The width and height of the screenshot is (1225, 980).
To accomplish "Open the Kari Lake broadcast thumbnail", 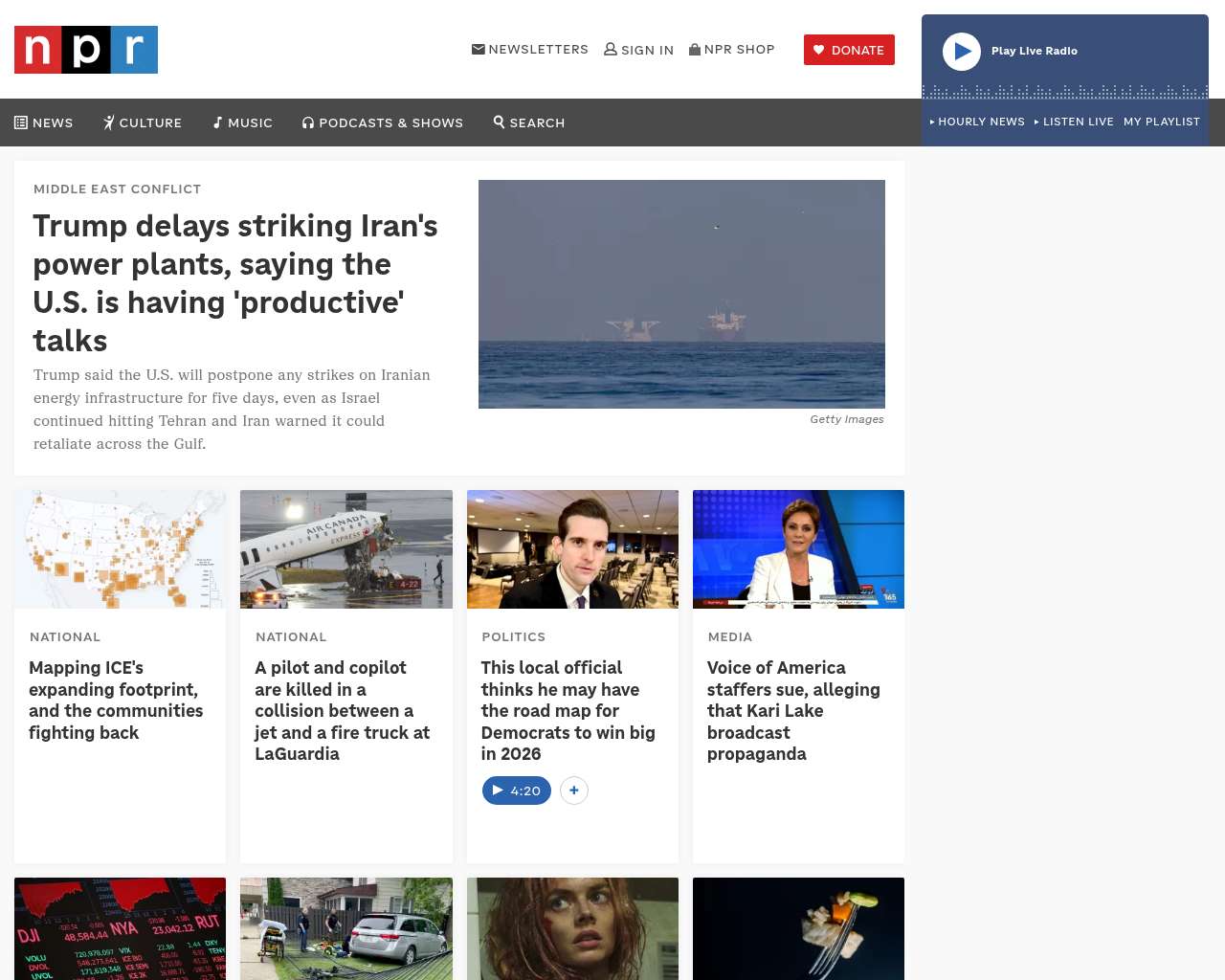I will [x=798, y=549].
